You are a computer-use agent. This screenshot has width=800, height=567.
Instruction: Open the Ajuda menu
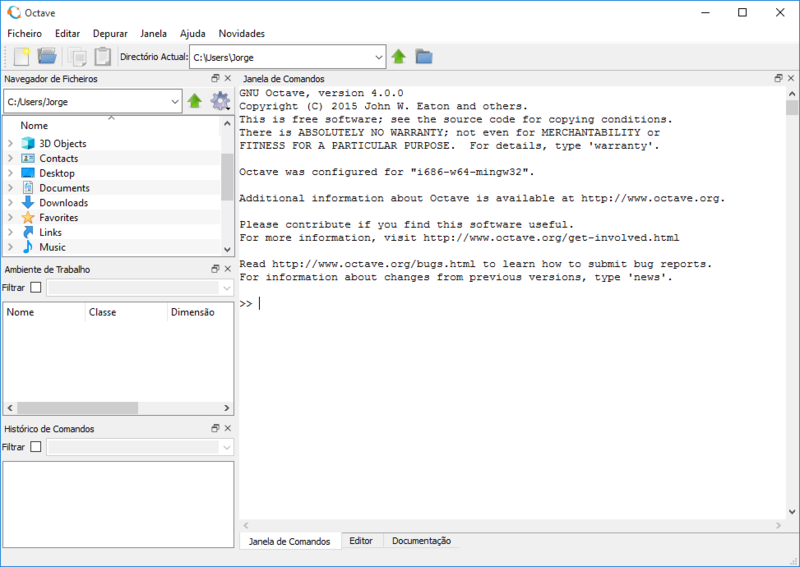pos(192,33)
